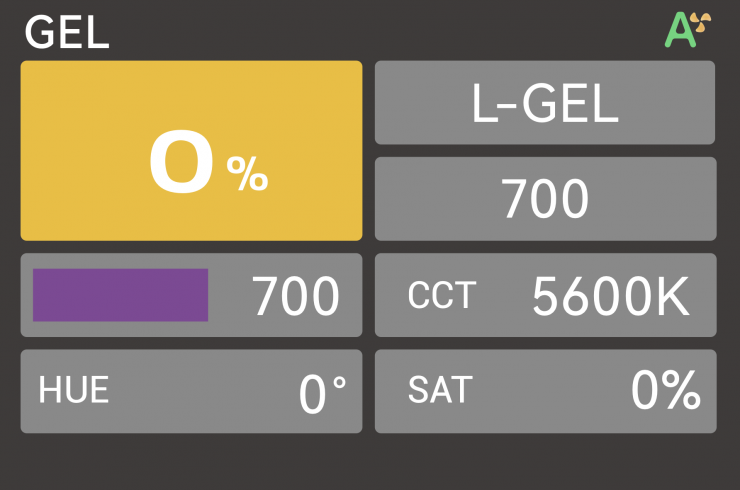
Task: Click the 0% saturation value
Action: point(665,392)
